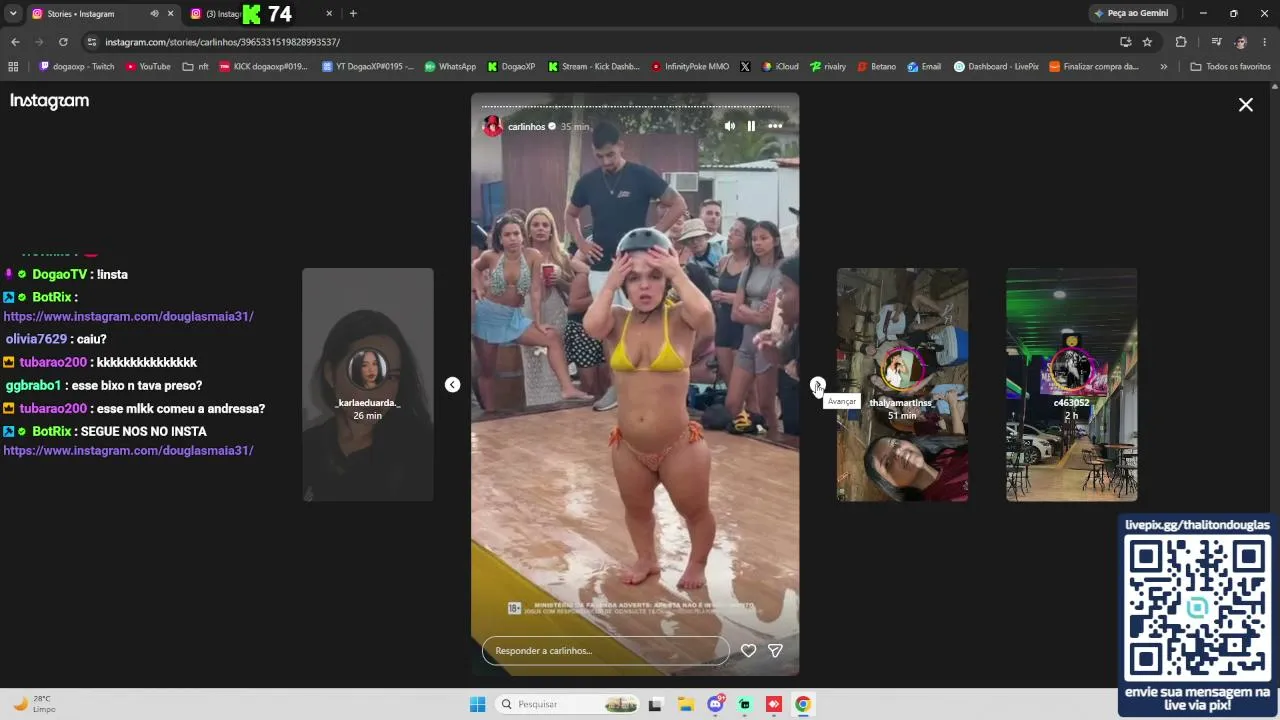
Task: Open Discord from the taskbar
Action: click(715, 704)
